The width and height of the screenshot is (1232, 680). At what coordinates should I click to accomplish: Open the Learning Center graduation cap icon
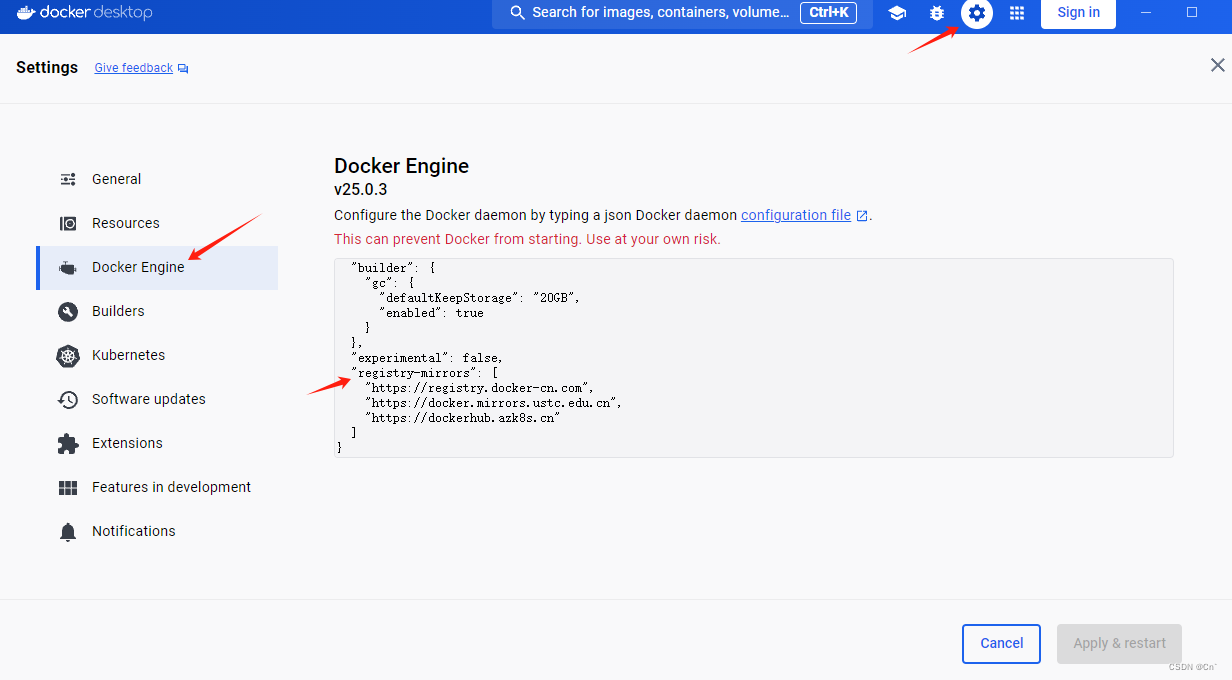point(897,13)
